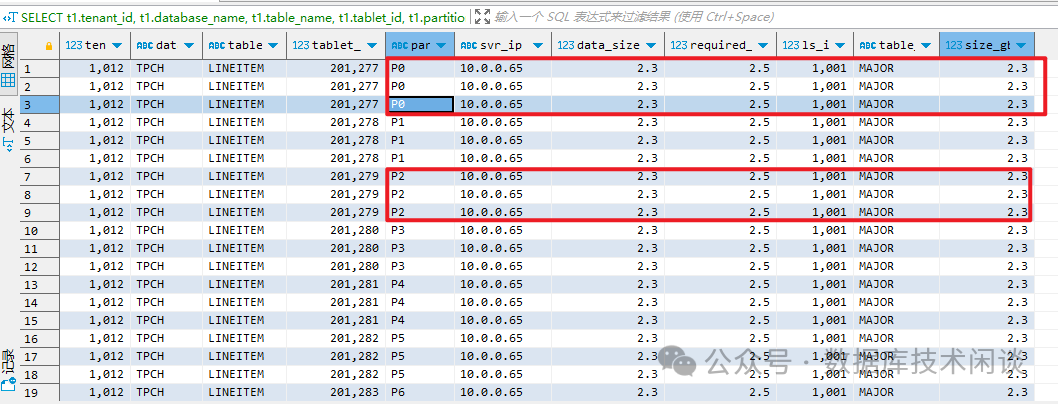The image size is (1058, 404).
Task: Click the LINEITEM cell in row 9
Action: 245,212
